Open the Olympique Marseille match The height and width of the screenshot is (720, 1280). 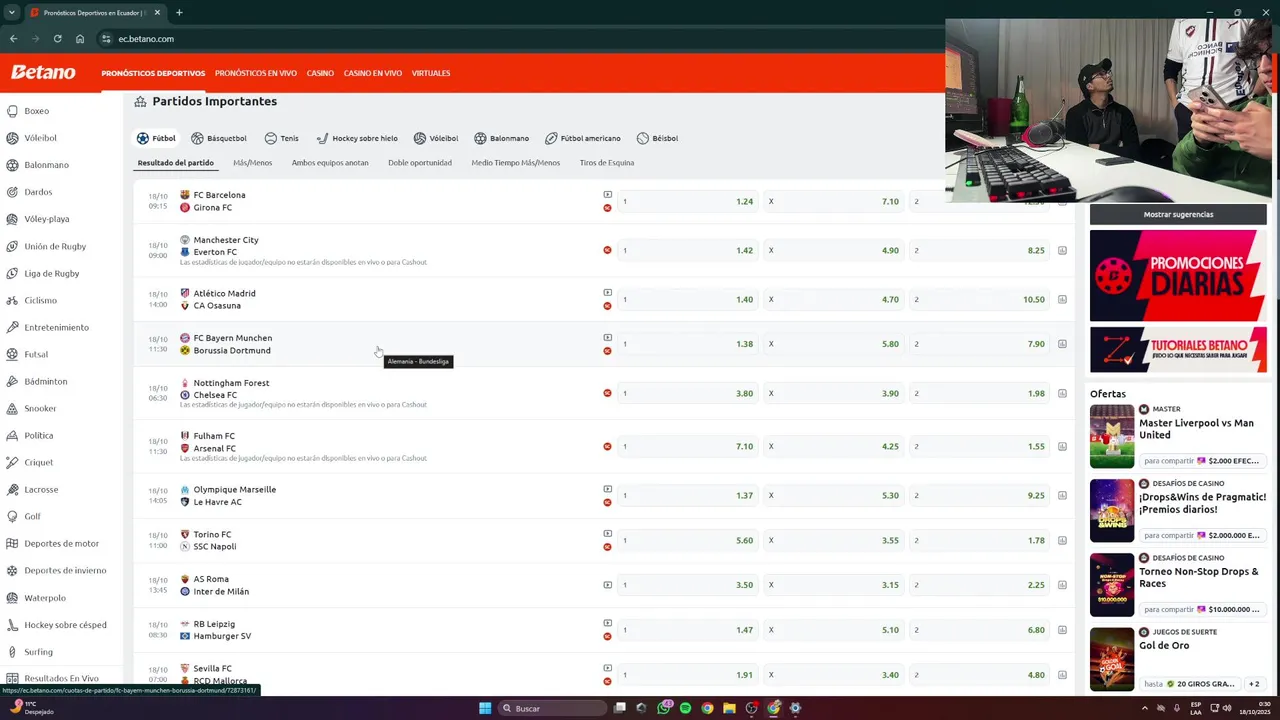click(x=234, y=496)
